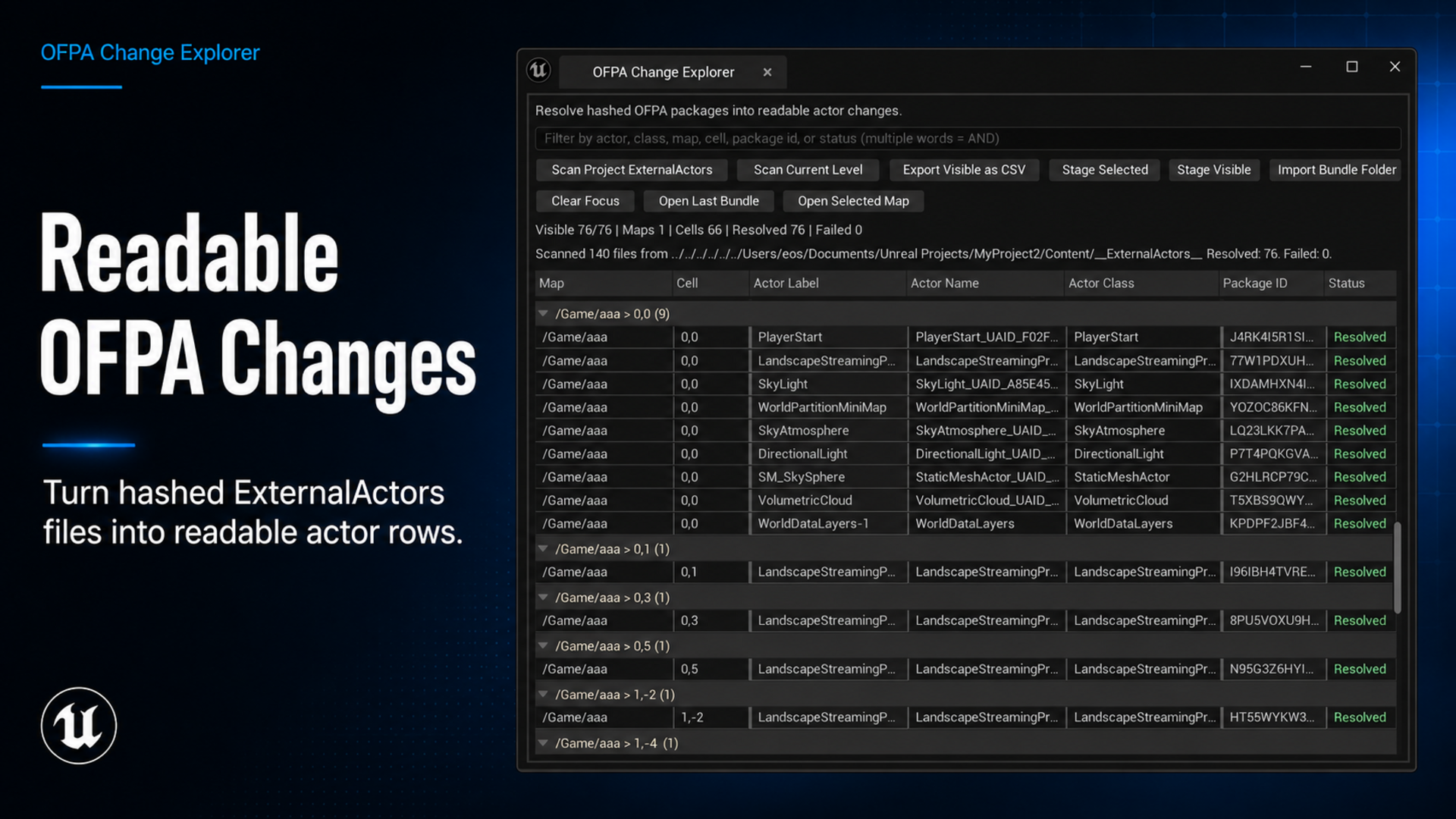Select the WorldDataLayers-1 actor label cell
1456x819 pixels.
(828, 523)
